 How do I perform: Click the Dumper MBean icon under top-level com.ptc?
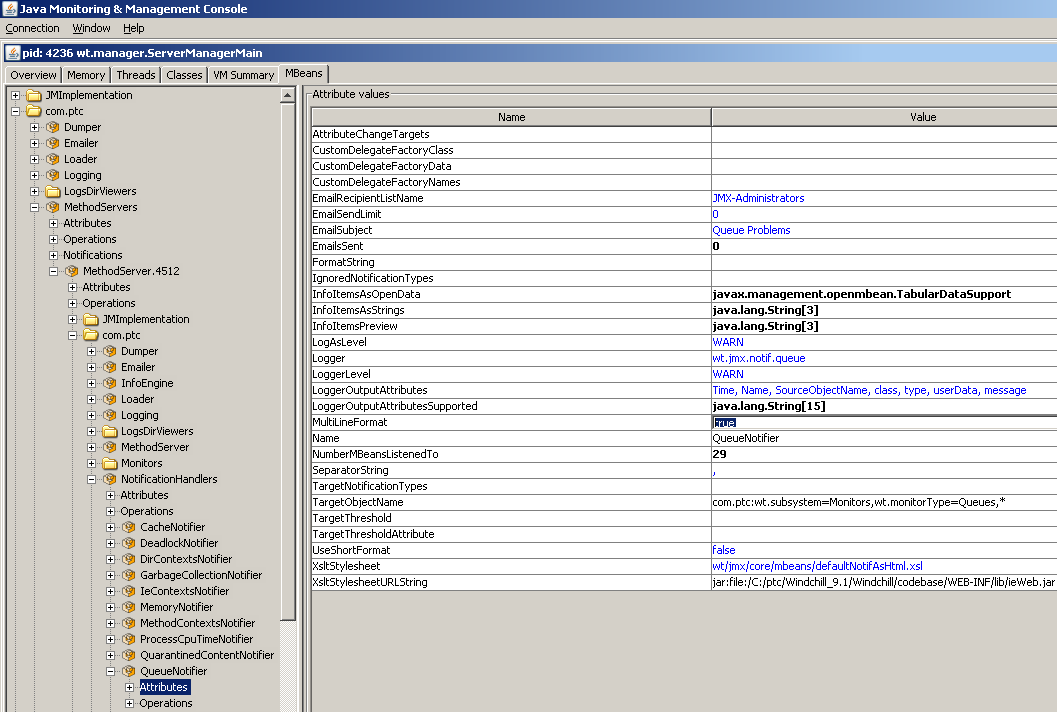coord(53,127)
